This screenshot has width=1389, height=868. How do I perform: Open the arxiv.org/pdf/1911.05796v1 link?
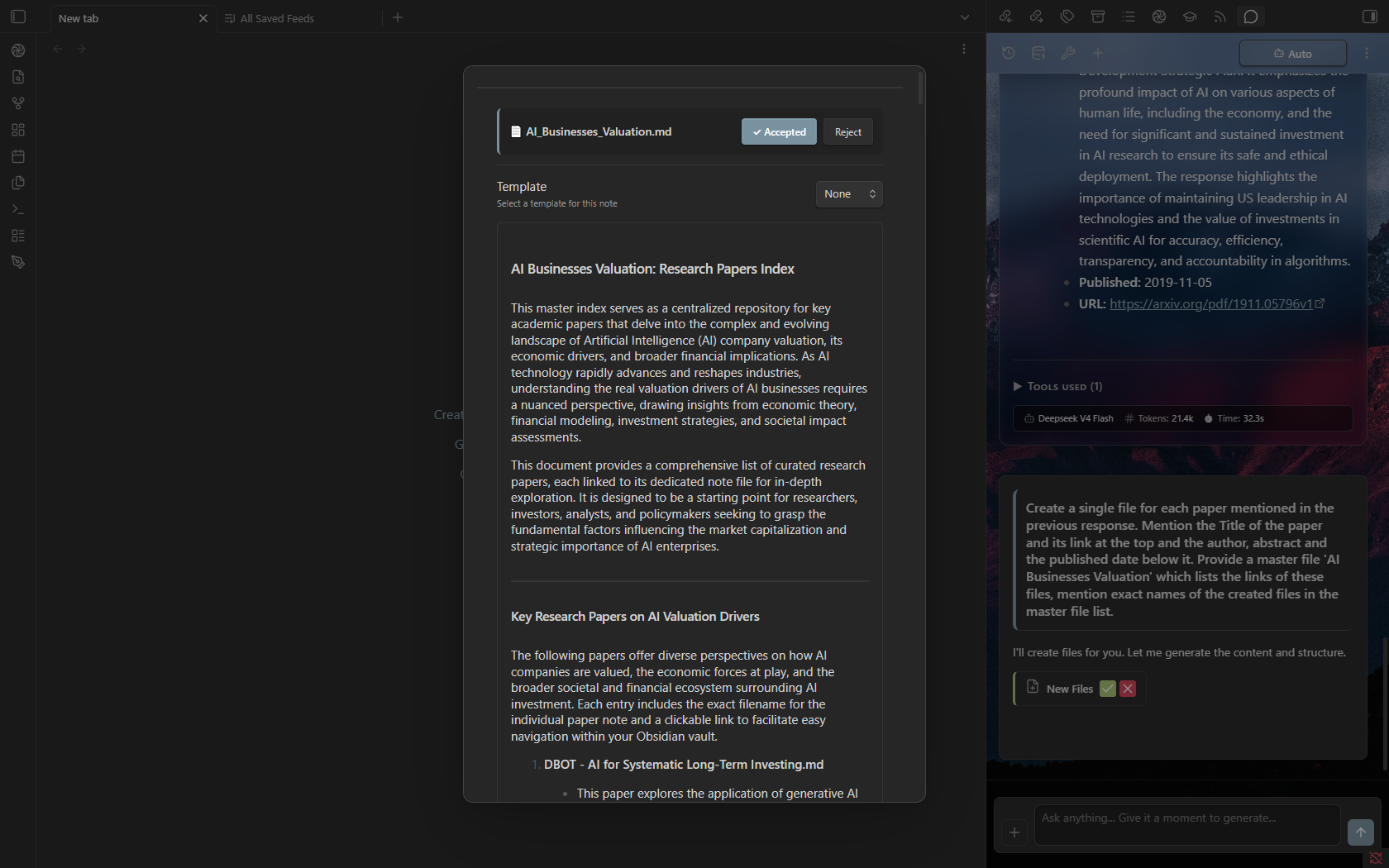(1211, 303)
